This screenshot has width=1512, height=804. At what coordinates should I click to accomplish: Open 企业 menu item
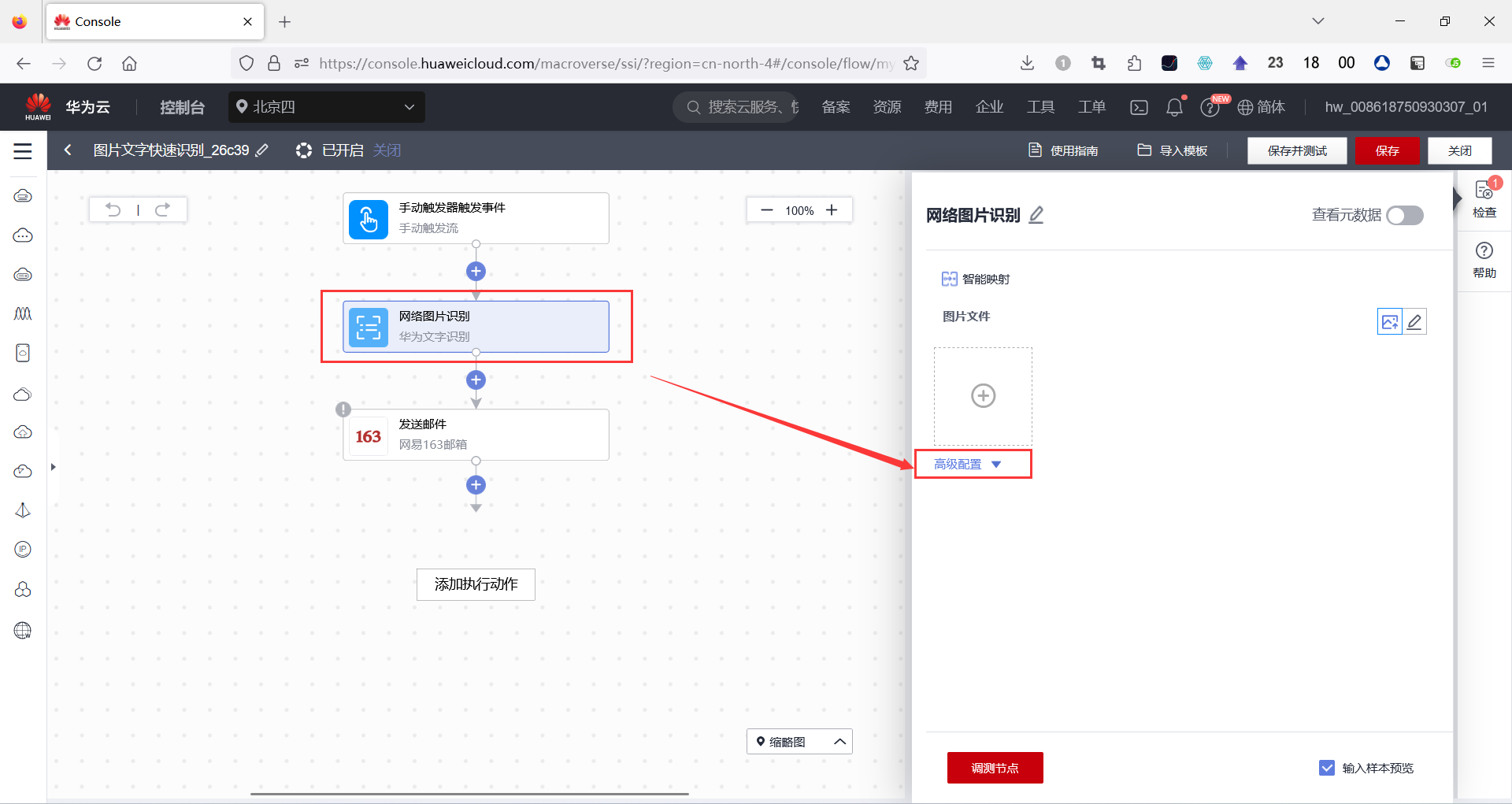point(989,107)
